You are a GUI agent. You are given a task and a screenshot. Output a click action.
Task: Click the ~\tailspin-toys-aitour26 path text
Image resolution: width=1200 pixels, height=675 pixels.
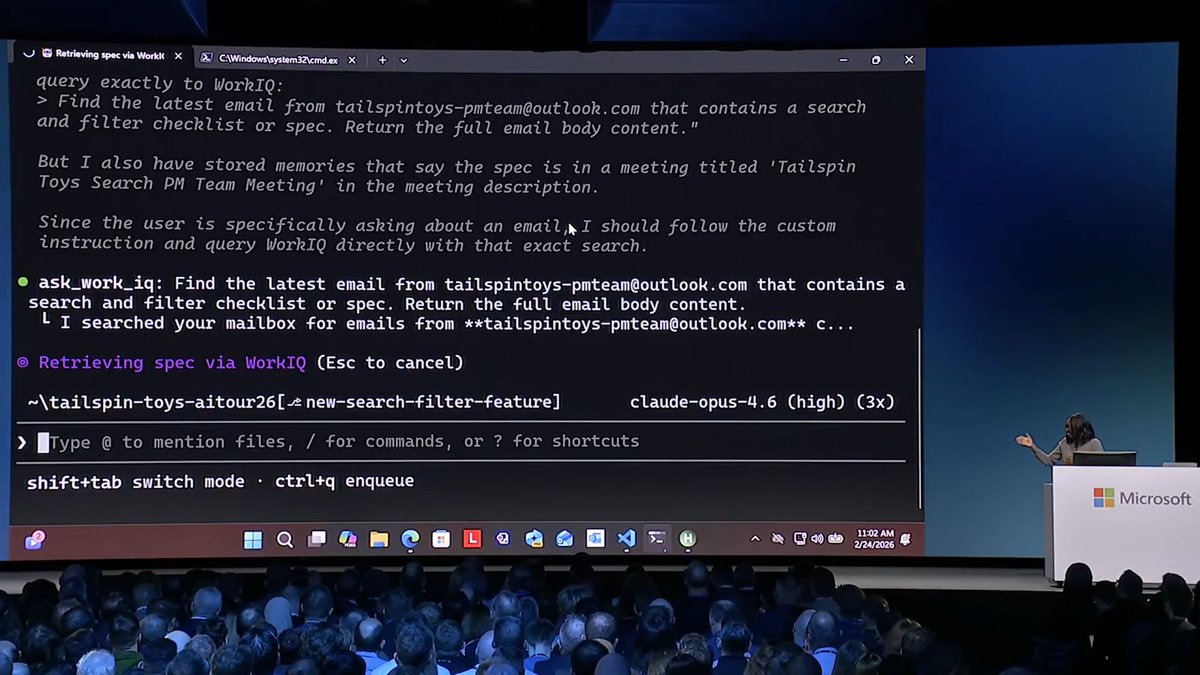(x=152, y=402)
